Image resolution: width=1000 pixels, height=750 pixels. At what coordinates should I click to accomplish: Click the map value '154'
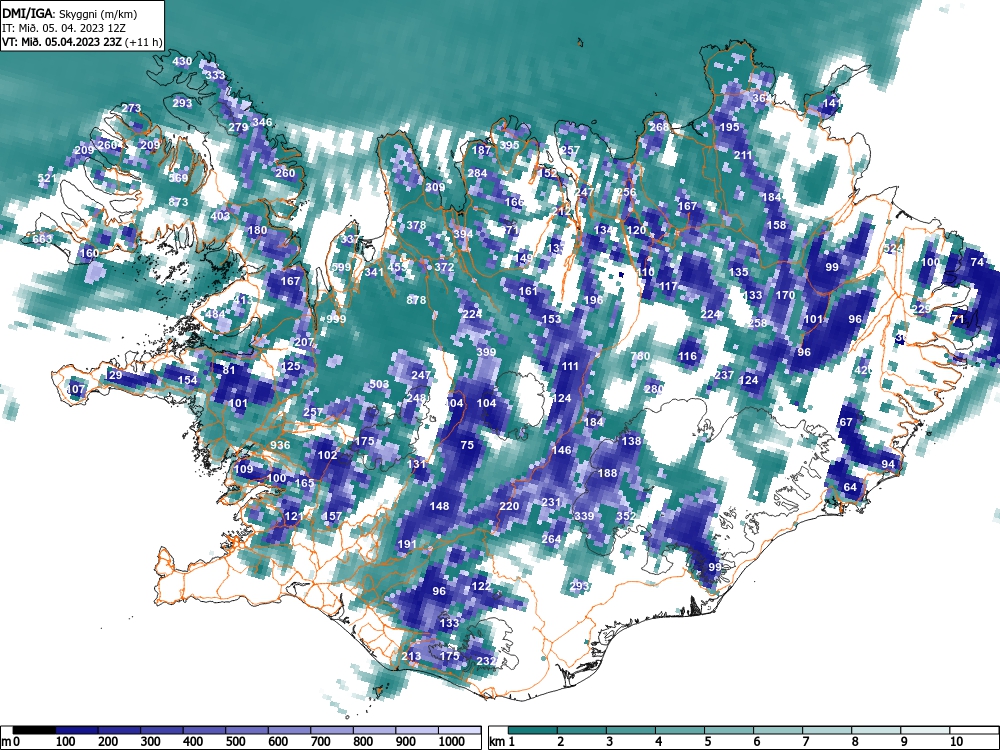click(188, 380)
